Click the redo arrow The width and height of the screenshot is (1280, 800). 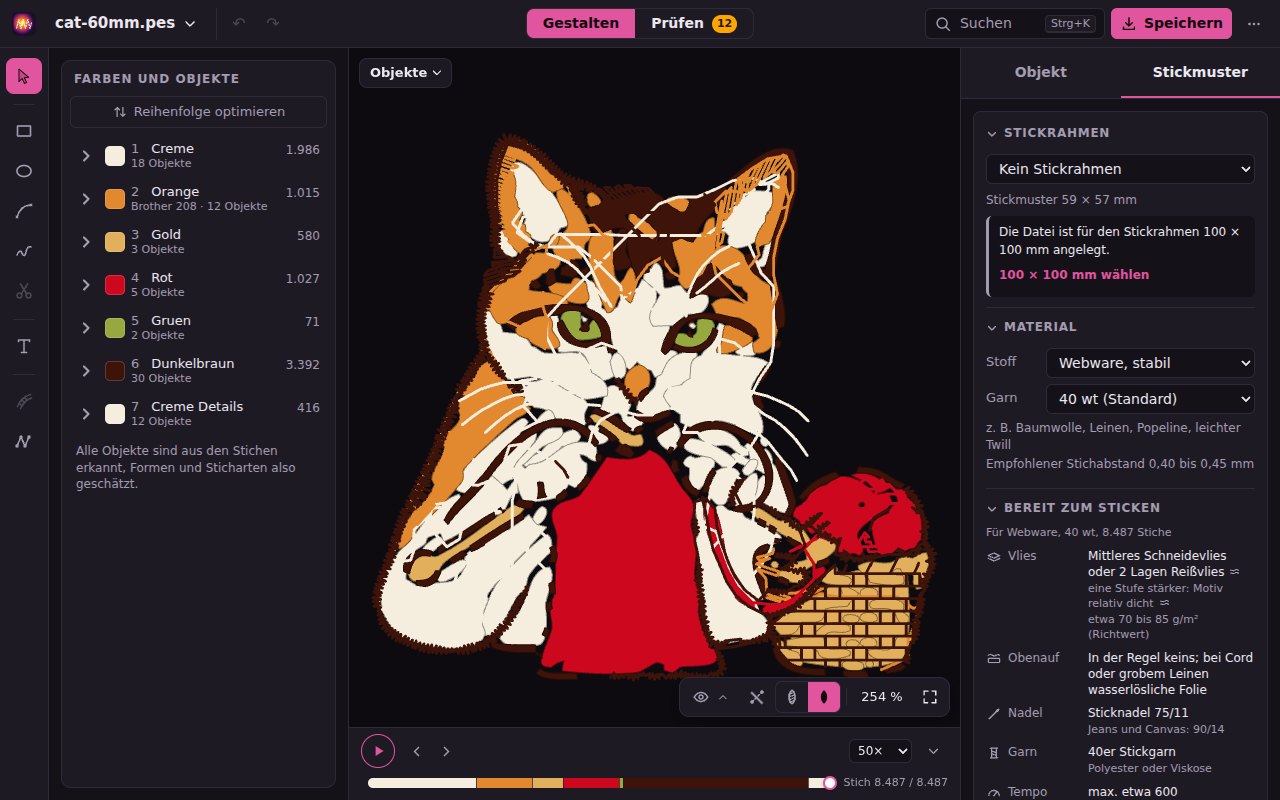click(x=273, y=23)
